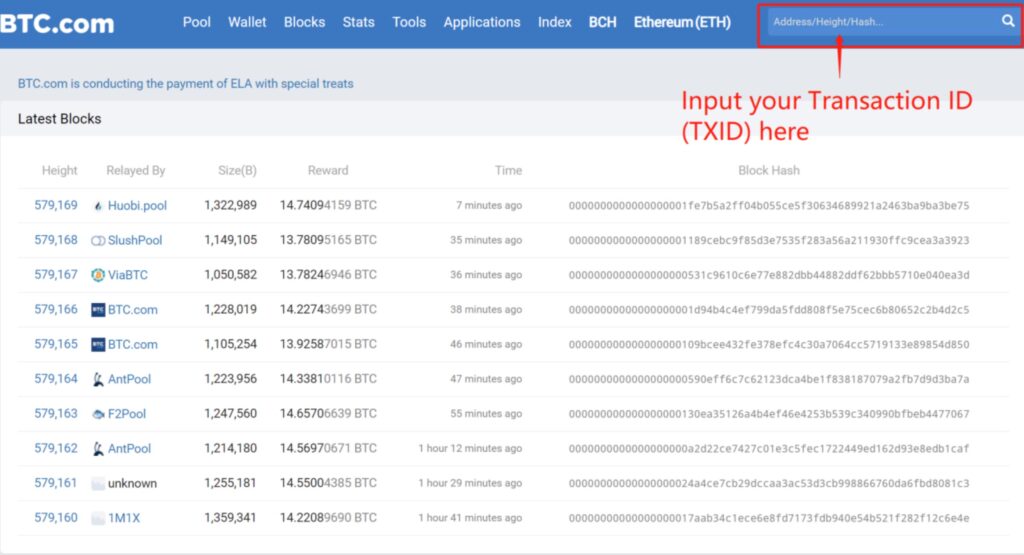This screenshot has width=1024, height=555.
Task: Open the Tools menu item
Action: pyautogui.click(x=409, y=22)
